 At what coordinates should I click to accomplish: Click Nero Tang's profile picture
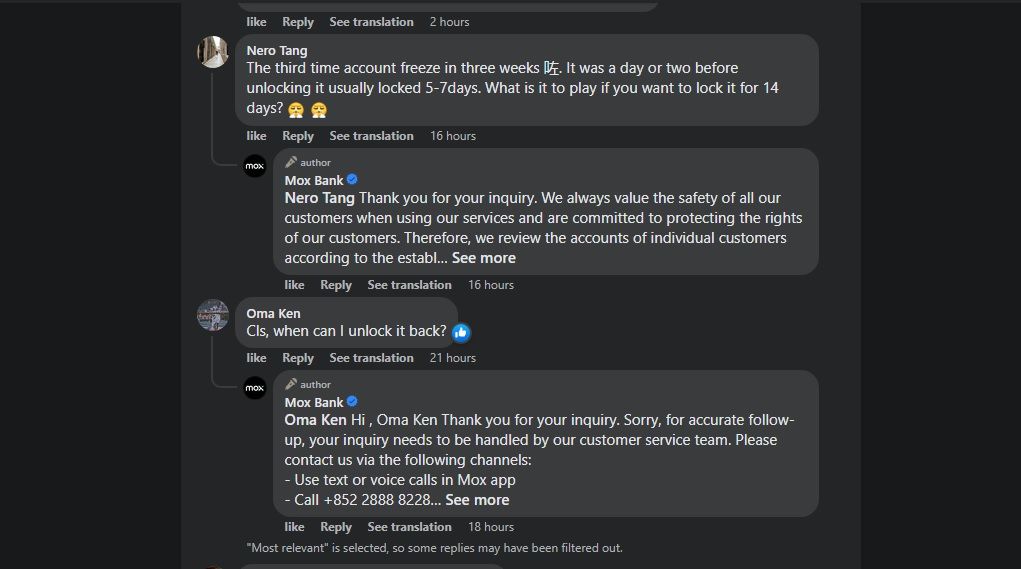click(213, 52)
